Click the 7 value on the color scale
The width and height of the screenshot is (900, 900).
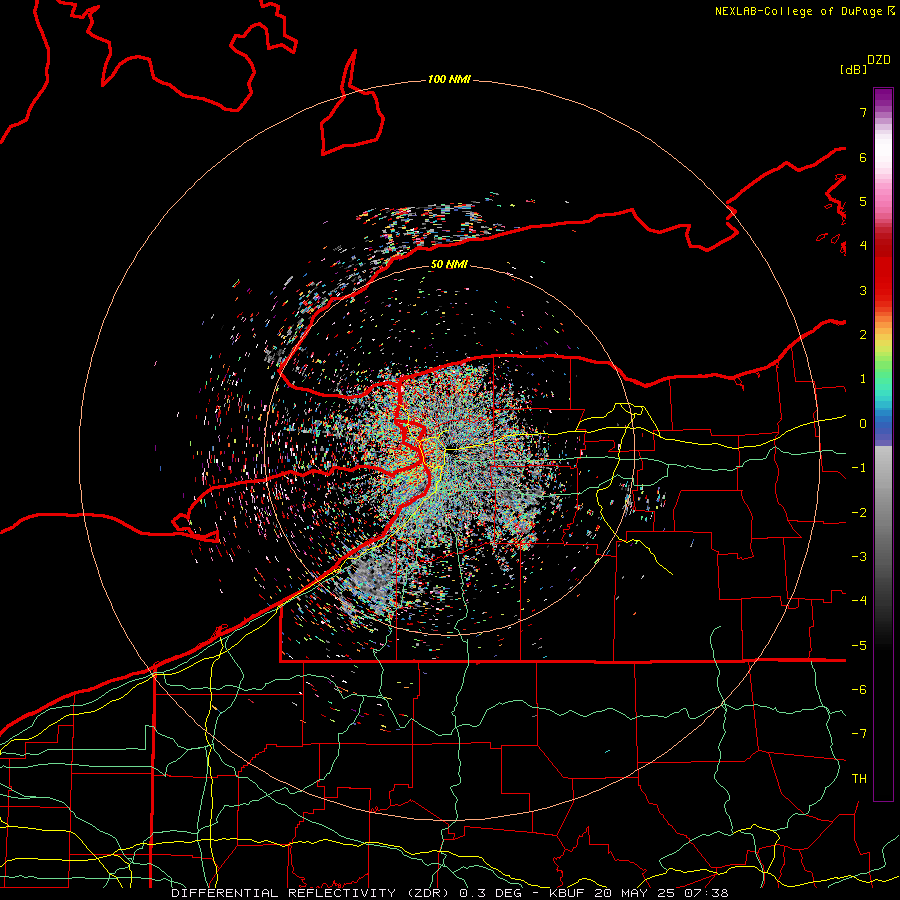tap(863, 112)
